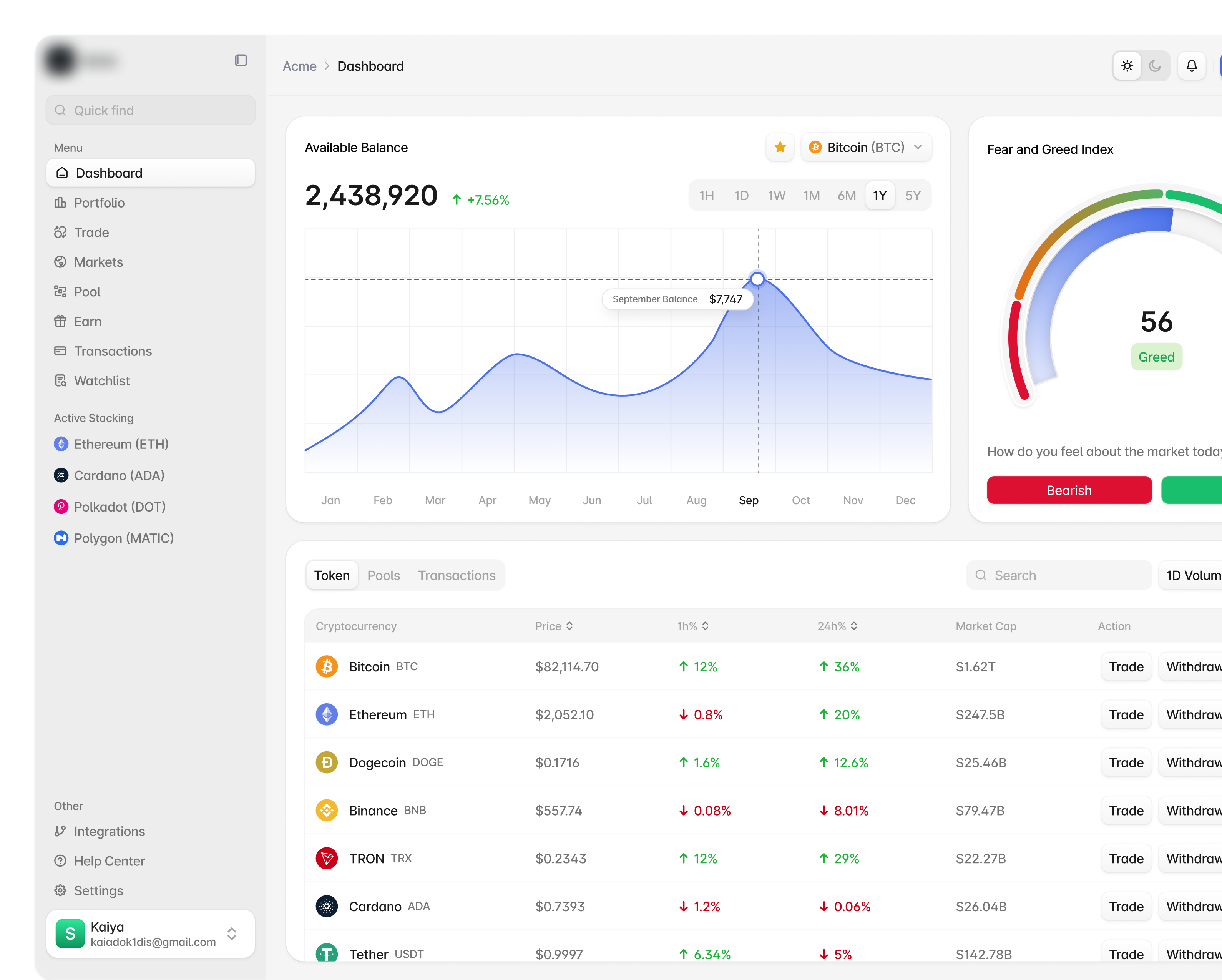Click the favorite star icon
The width and height of the screenshot is (1222, 980).
coord(780,147)
